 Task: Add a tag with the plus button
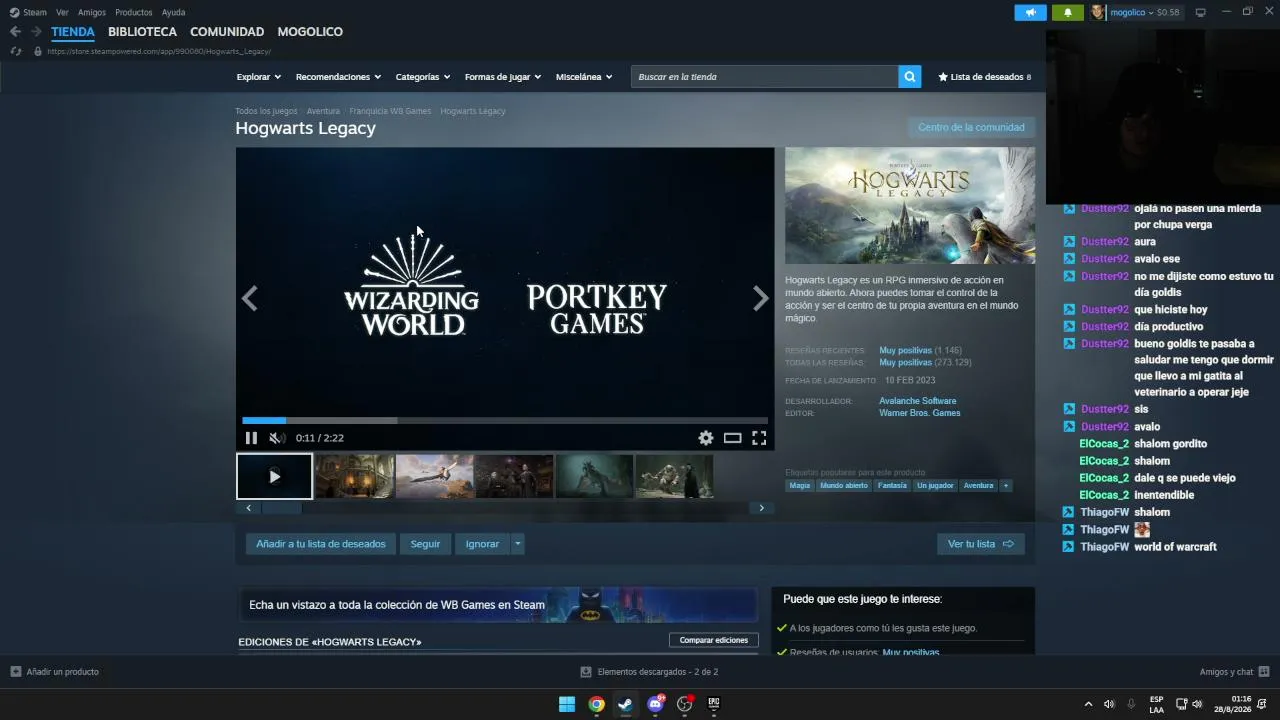pyautogui.click(x=1005, y=485)
